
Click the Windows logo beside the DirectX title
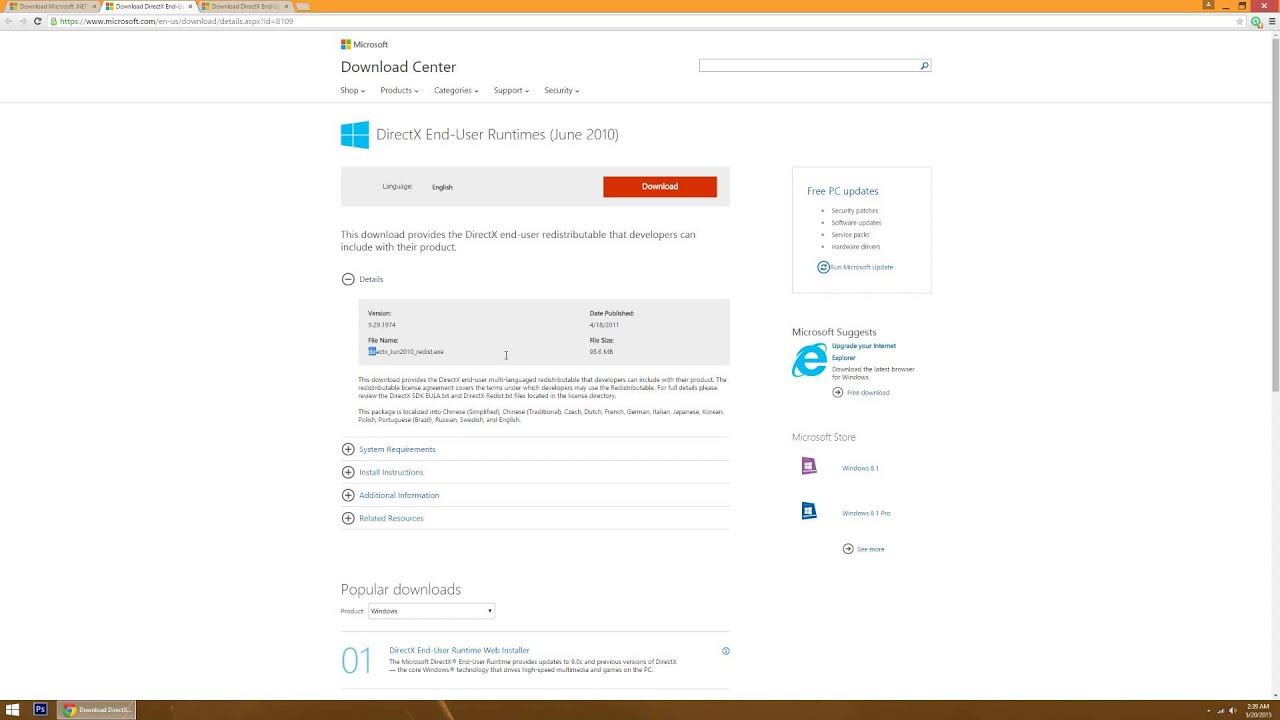(x=355, y=135)
